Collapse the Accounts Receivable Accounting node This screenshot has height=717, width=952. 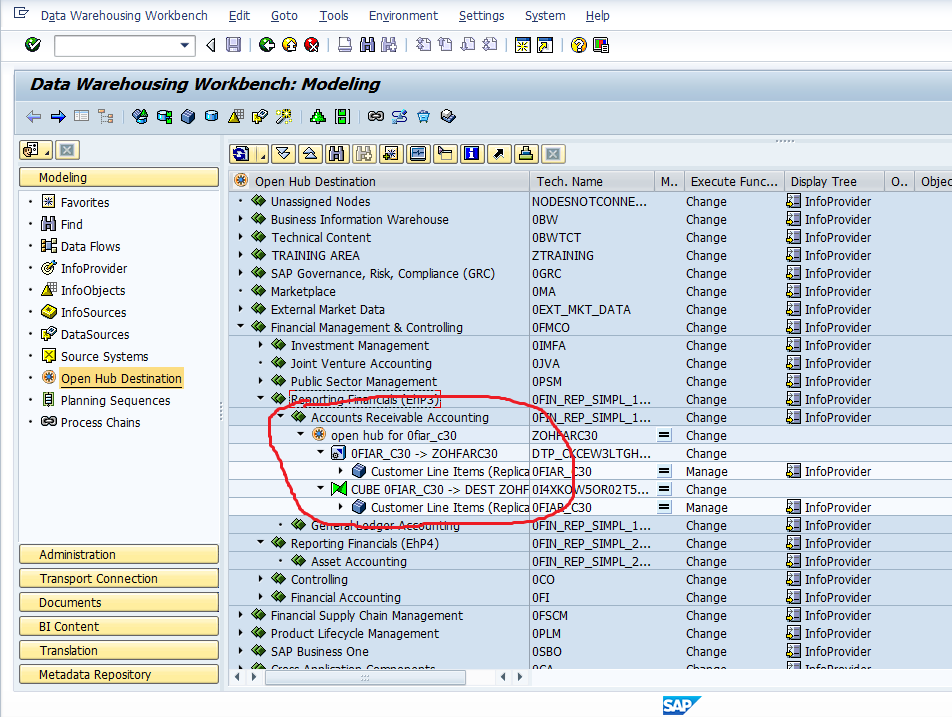281,417
